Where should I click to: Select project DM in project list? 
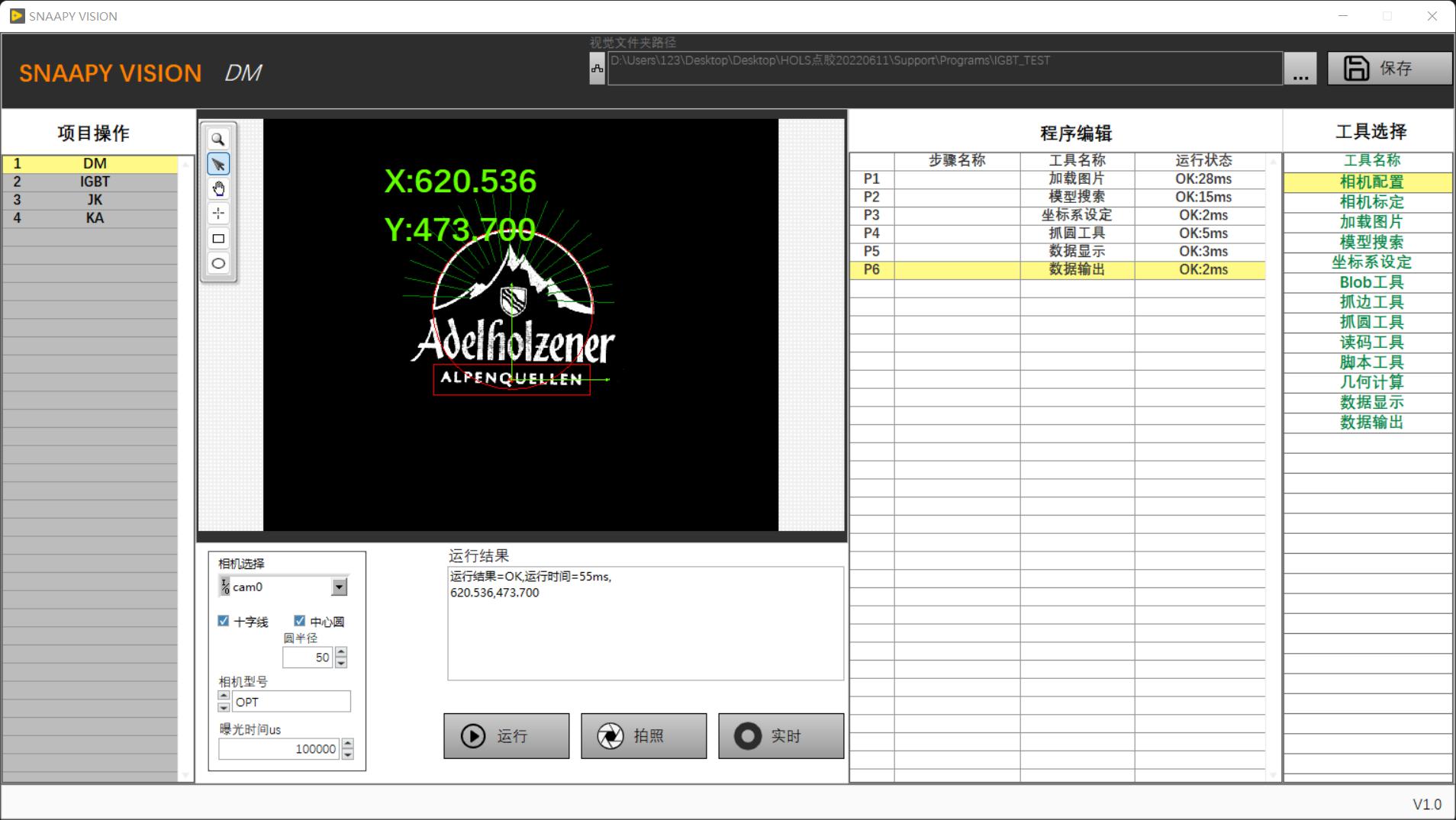point(90,163)
